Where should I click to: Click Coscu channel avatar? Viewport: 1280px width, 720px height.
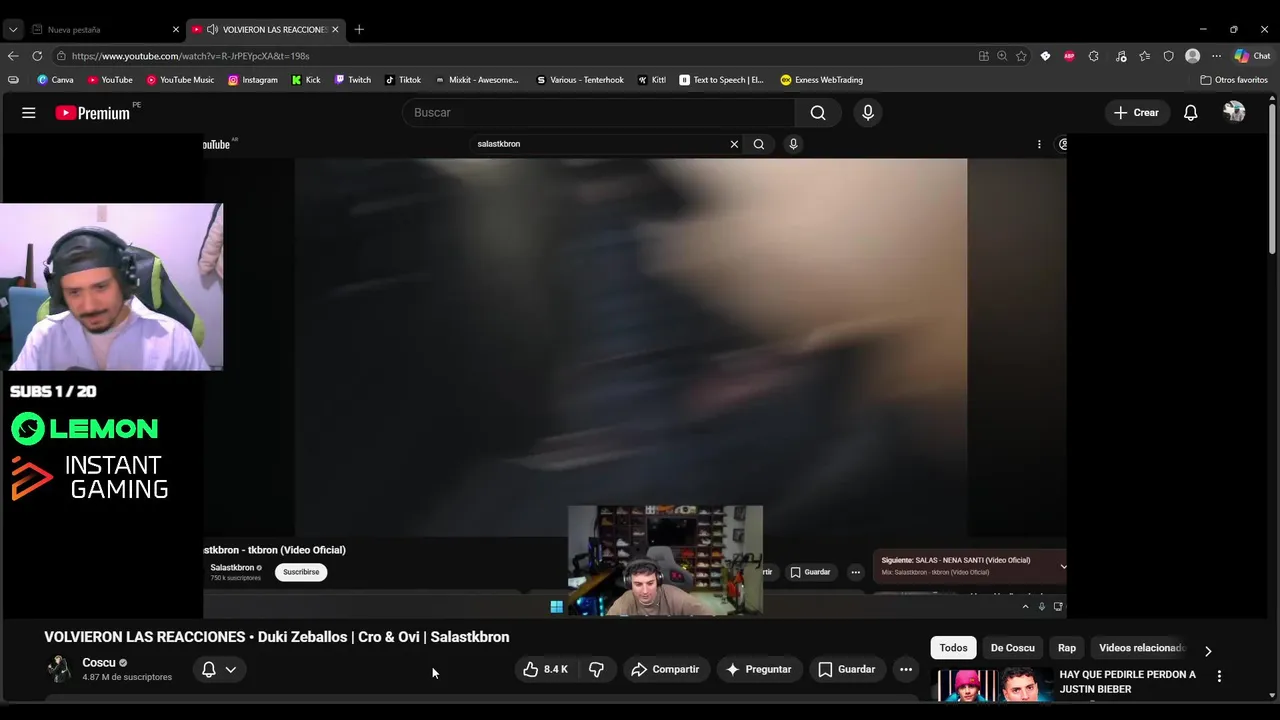pyautogui.click(x=59, y=669)
